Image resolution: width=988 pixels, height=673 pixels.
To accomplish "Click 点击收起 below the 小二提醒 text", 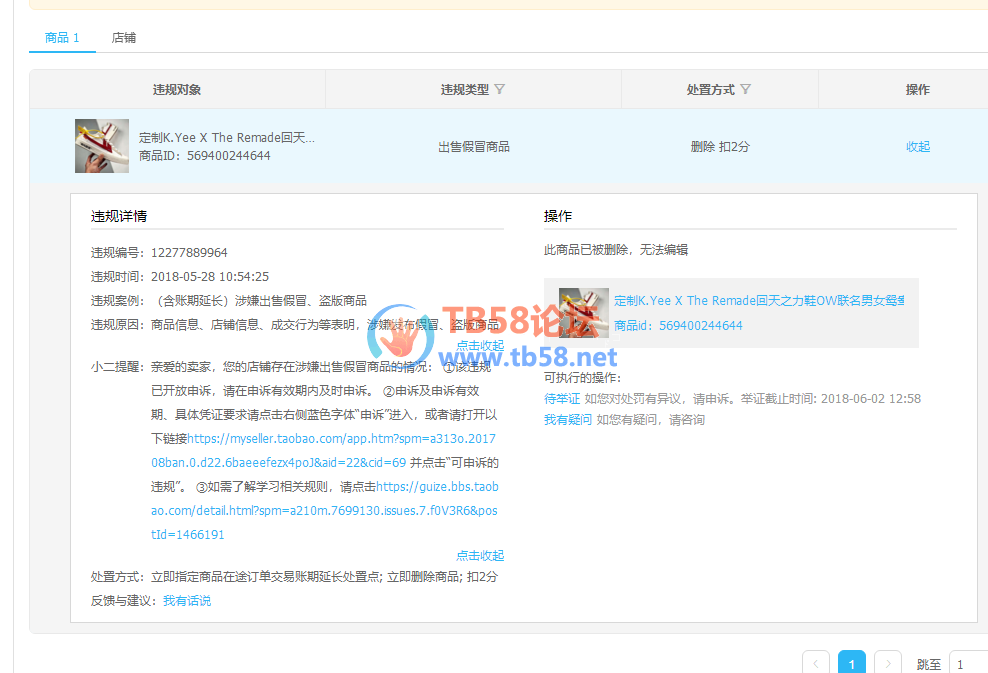I will click(x=480, y=556).
